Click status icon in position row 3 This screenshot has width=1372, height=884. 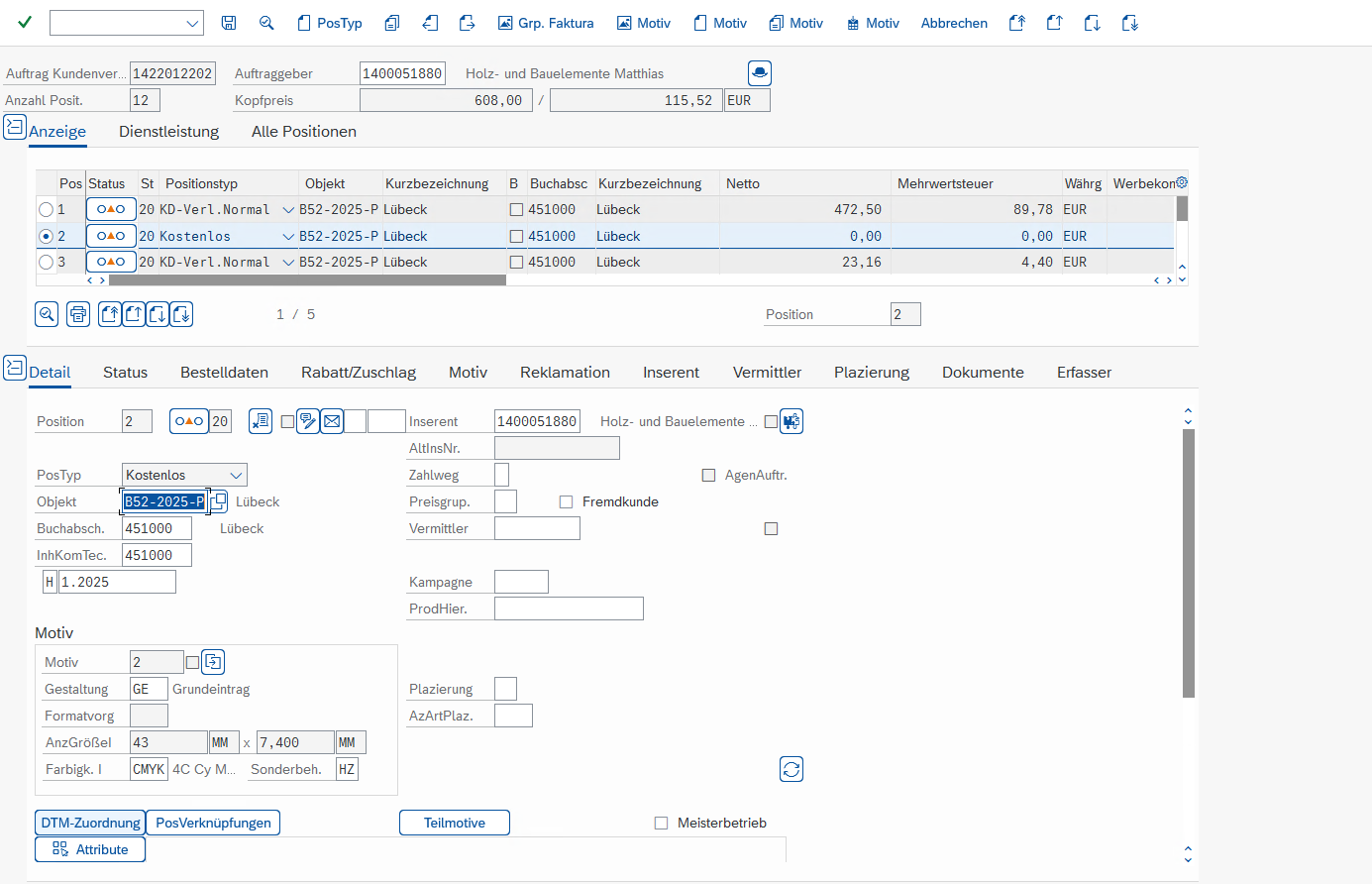(x=111, y=262)
